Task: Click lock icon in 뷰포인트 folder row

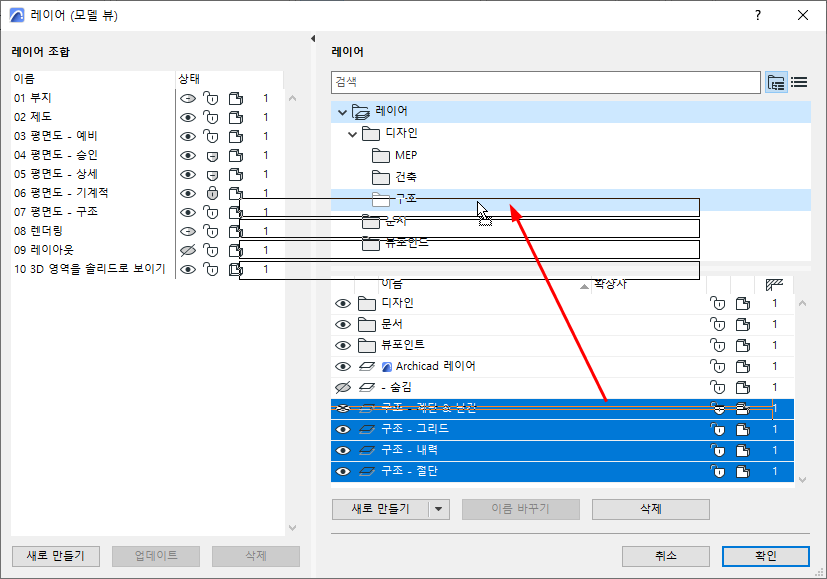Action: coord(718,345)
